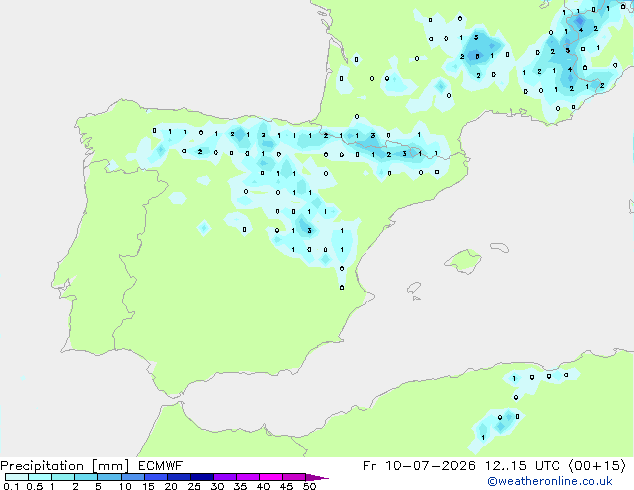Click the 0.1–0.5 mm legend swatch

[17, 477]
